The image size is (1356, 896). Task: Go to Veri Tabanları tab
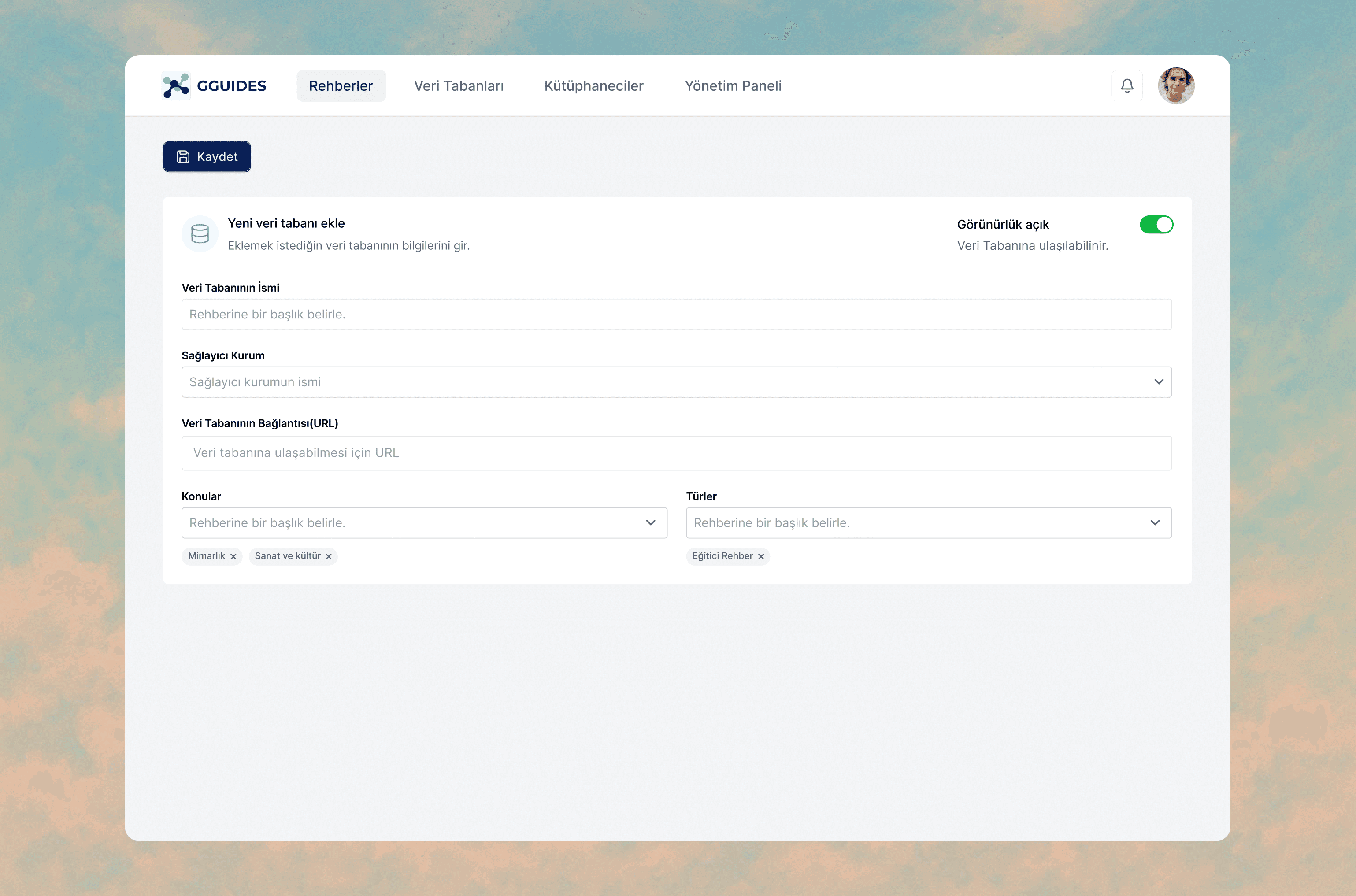coord(458,86)
